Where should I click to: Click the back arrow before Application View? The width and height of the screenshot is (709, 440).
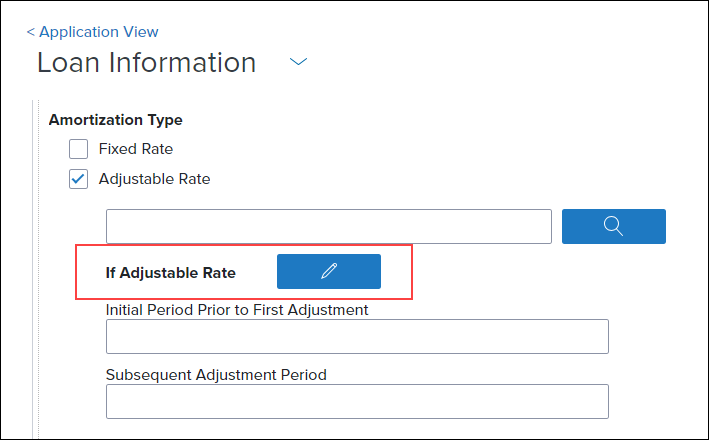click(31, 32)
